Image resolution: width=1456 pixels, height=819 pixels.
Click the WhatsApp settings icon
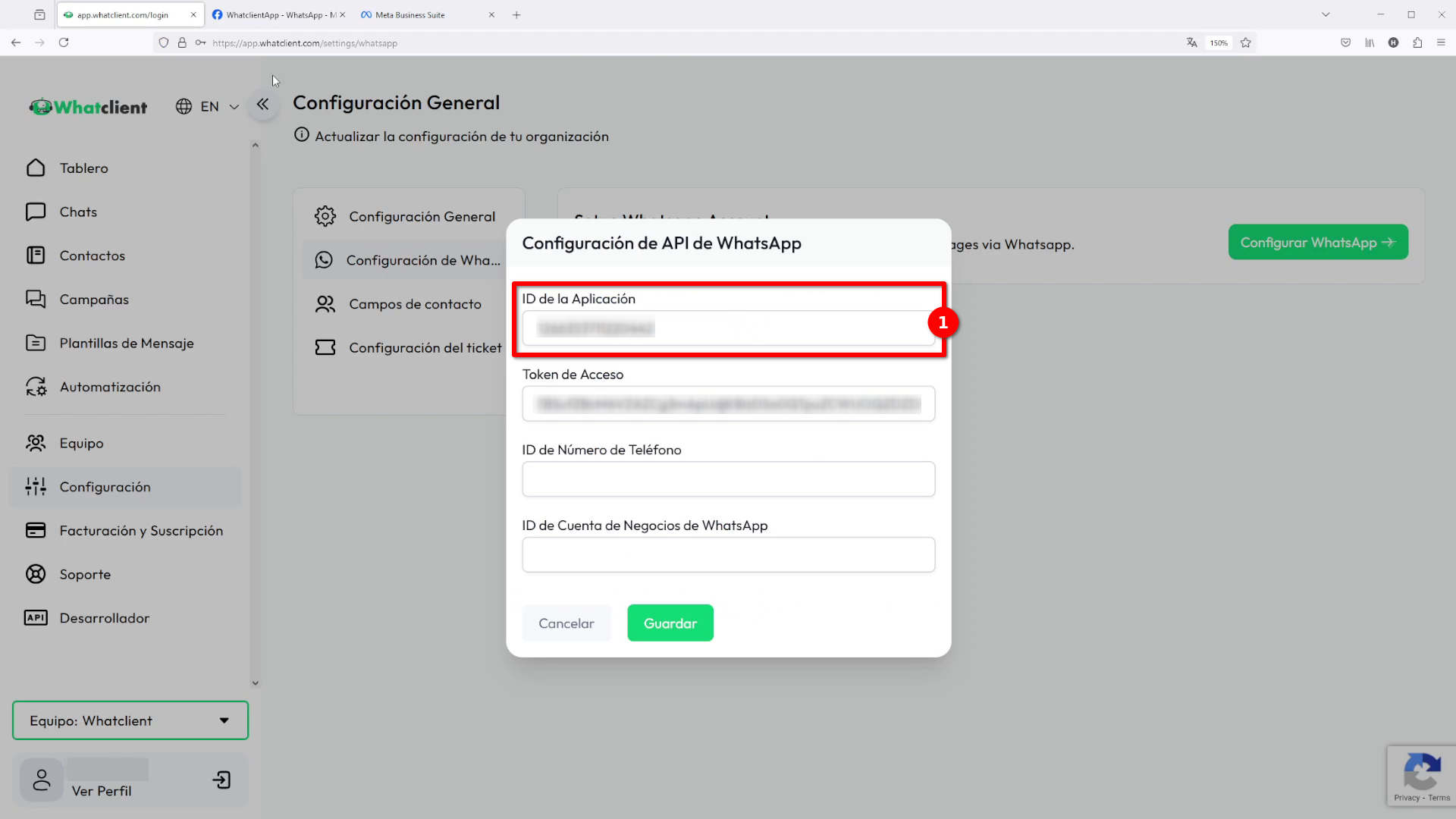[x=324, y=261]
